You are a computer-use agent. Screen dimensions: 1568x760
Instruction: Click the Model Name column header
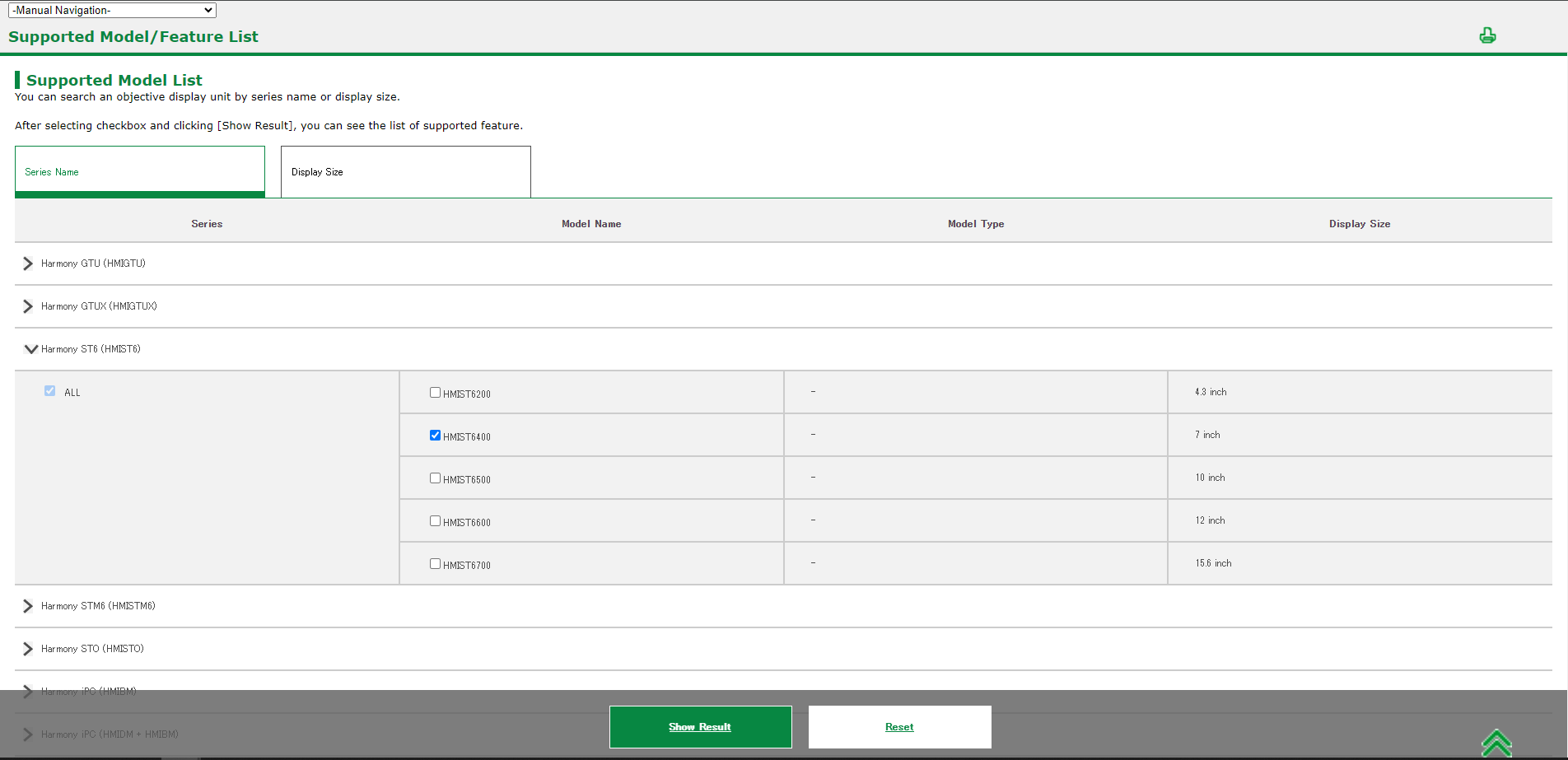pos(591,224)
